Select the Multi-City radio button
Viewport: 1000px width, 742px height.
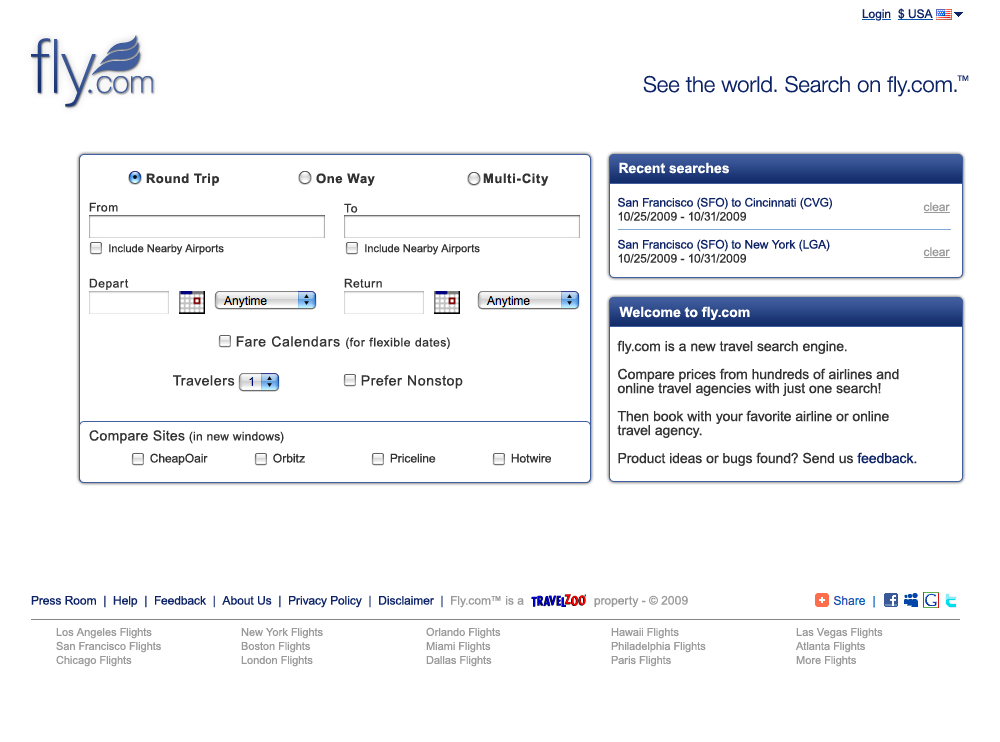tap(474, 179)
